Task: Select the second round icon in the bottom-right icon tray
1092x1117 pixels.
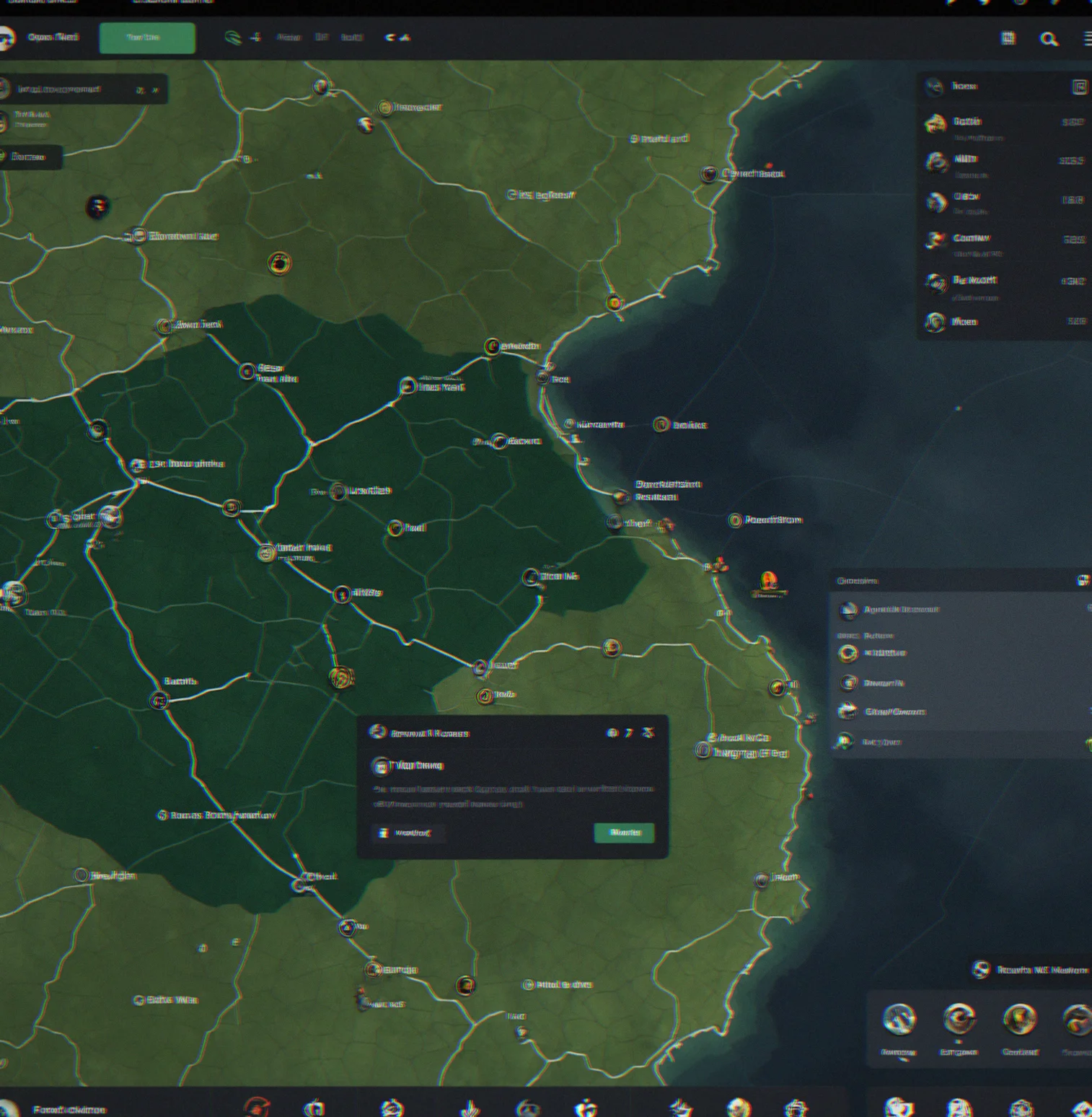Action: coord(959,1020)
